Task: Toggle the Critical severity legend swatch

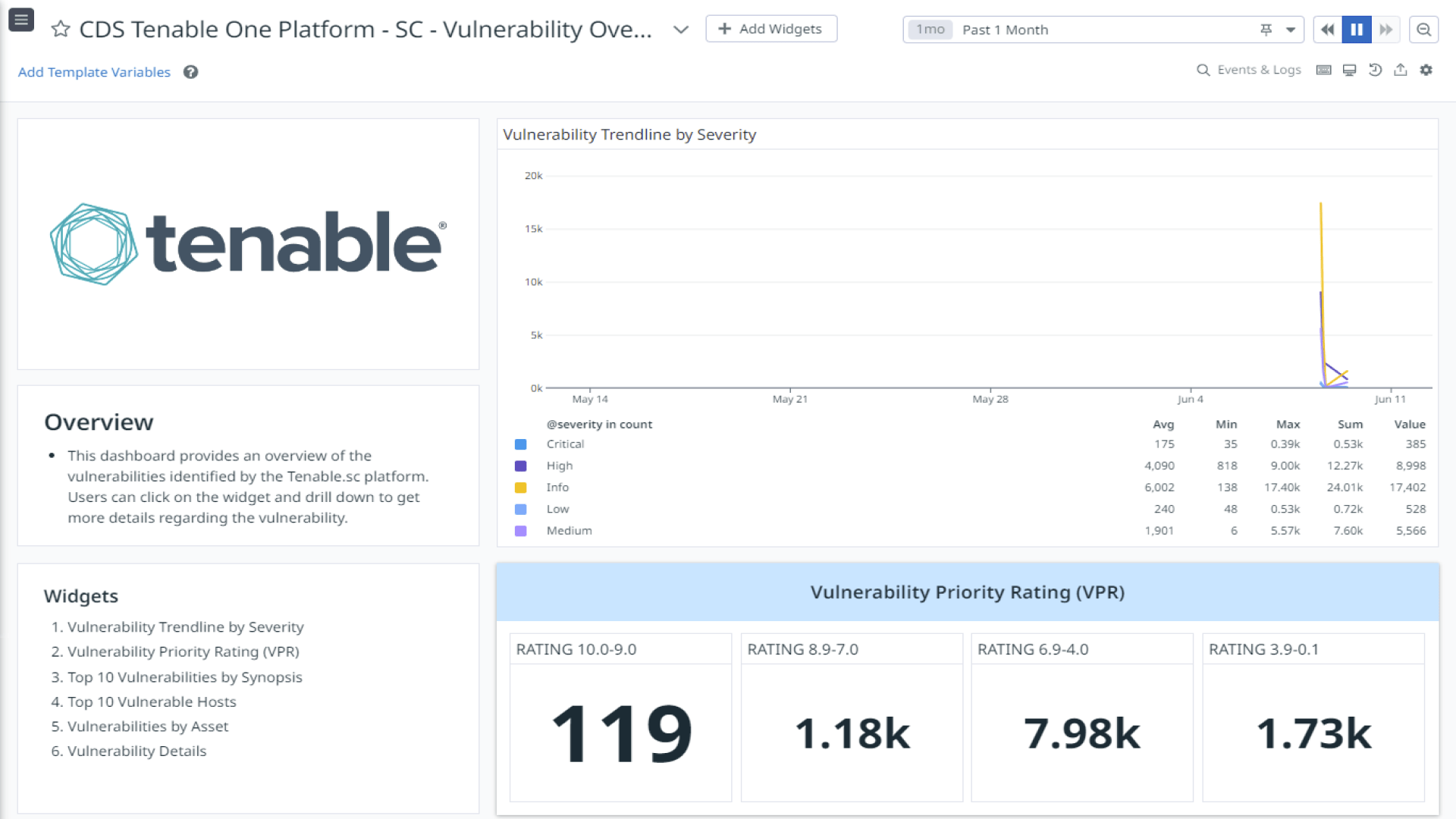Action: pos(520,444)
